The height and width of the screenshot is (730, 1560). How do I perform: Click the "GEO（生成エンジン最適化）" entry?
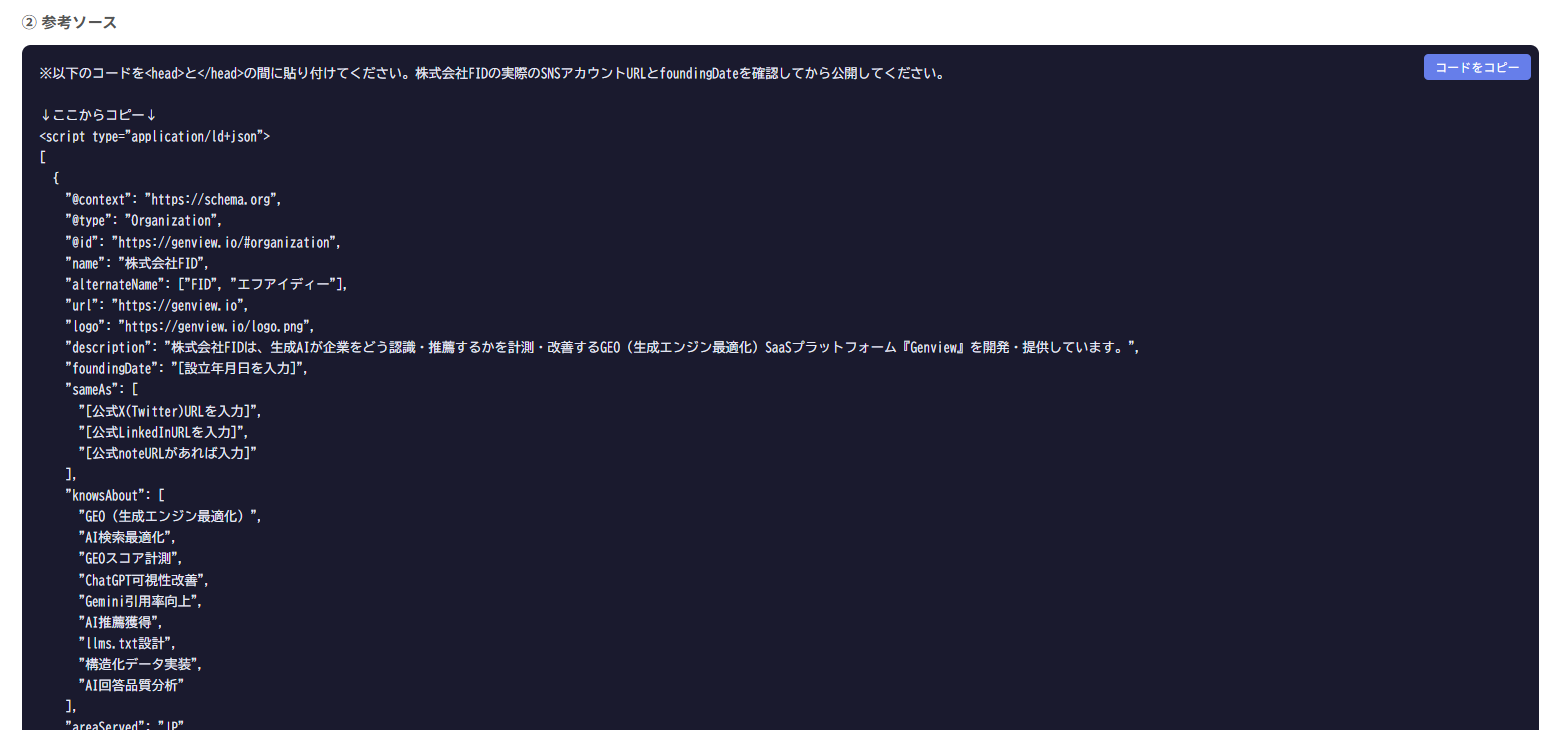(x=170, y=516)
